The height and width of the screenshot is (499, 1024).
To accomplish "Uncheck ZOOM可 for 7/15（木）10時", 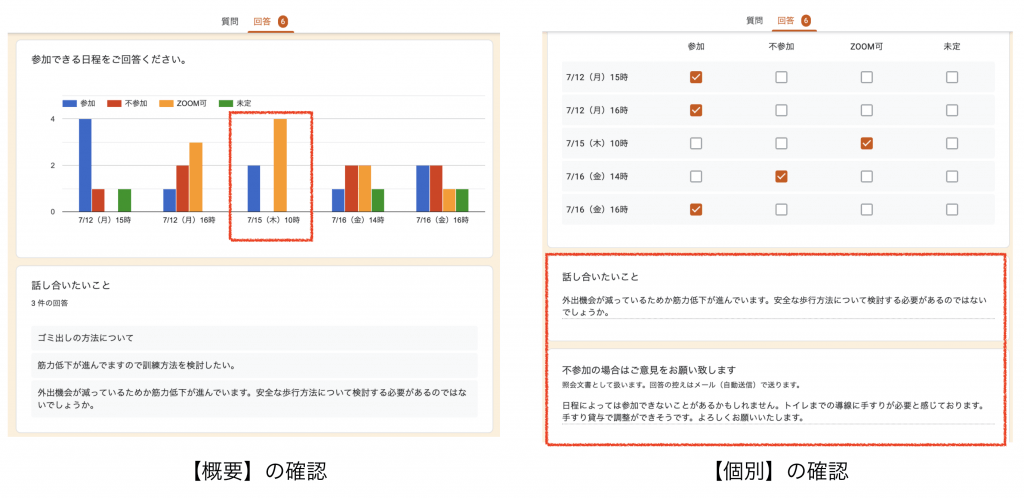I will click(866, 143).
